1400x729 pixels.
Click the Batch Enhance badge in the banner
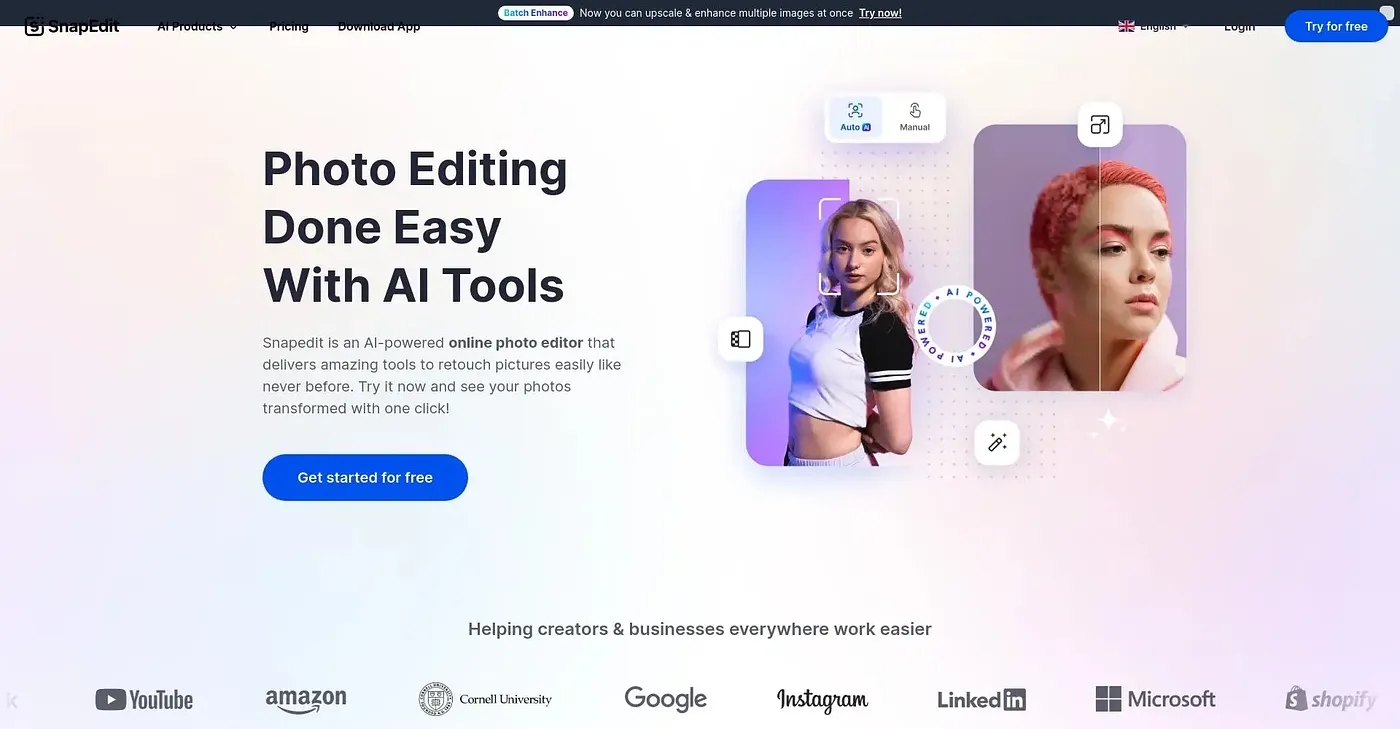point(536,13)
